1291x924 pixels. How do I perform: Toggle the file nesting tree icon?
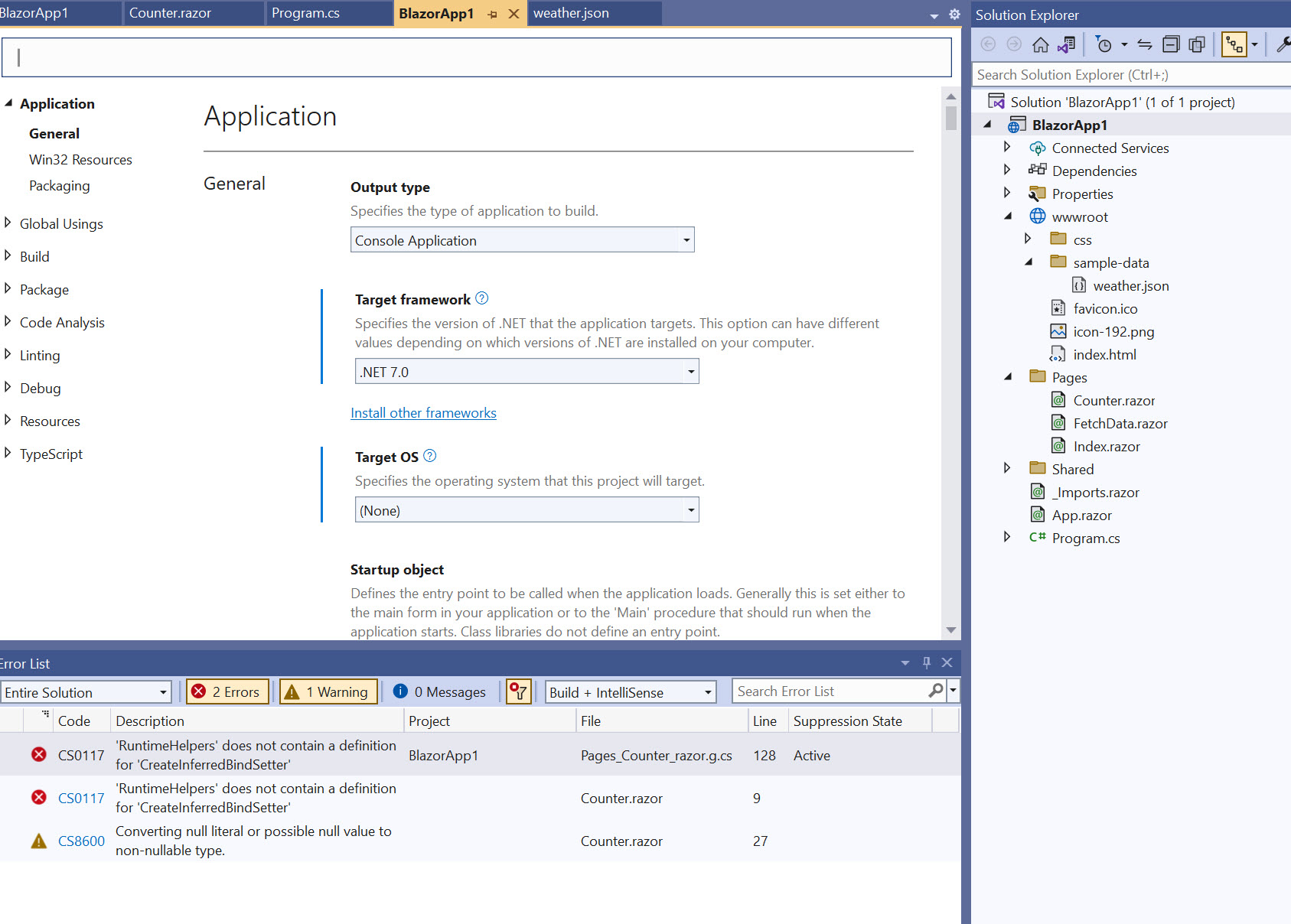1234,44
